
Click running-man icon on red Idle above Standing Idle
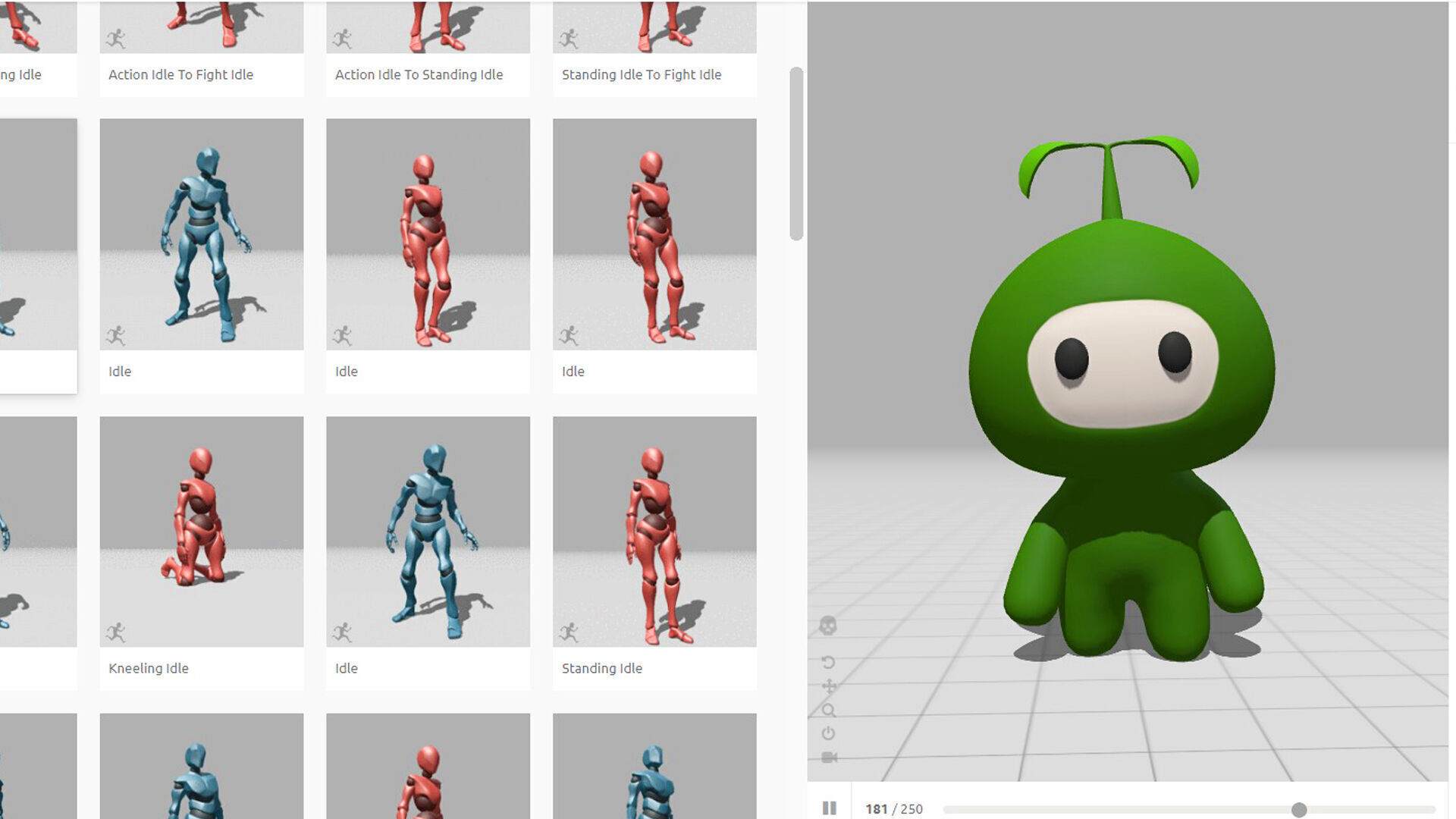569,334
